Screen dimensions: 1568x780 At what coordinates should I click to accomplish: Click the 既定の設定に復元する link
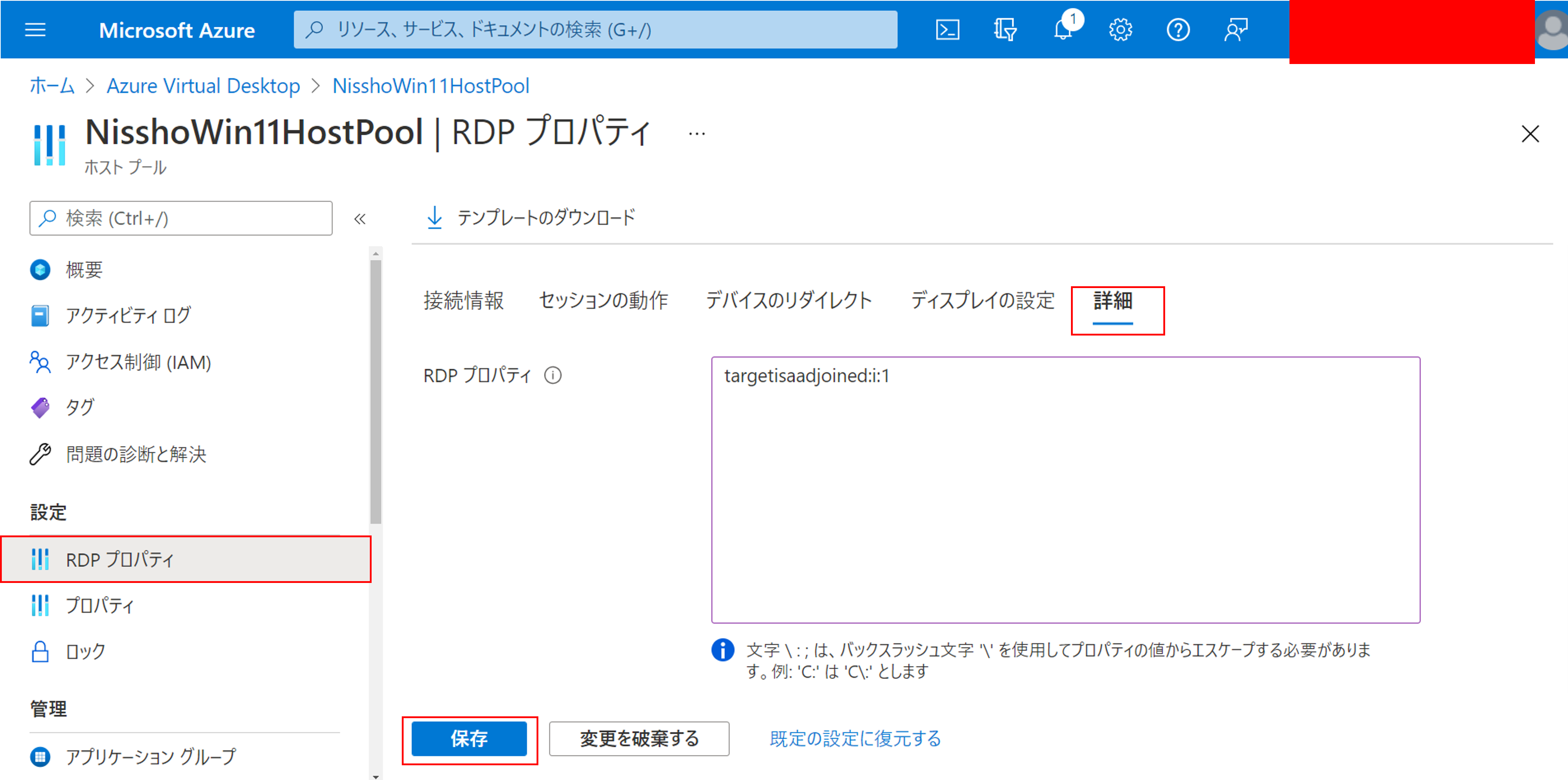click(855, 739)
